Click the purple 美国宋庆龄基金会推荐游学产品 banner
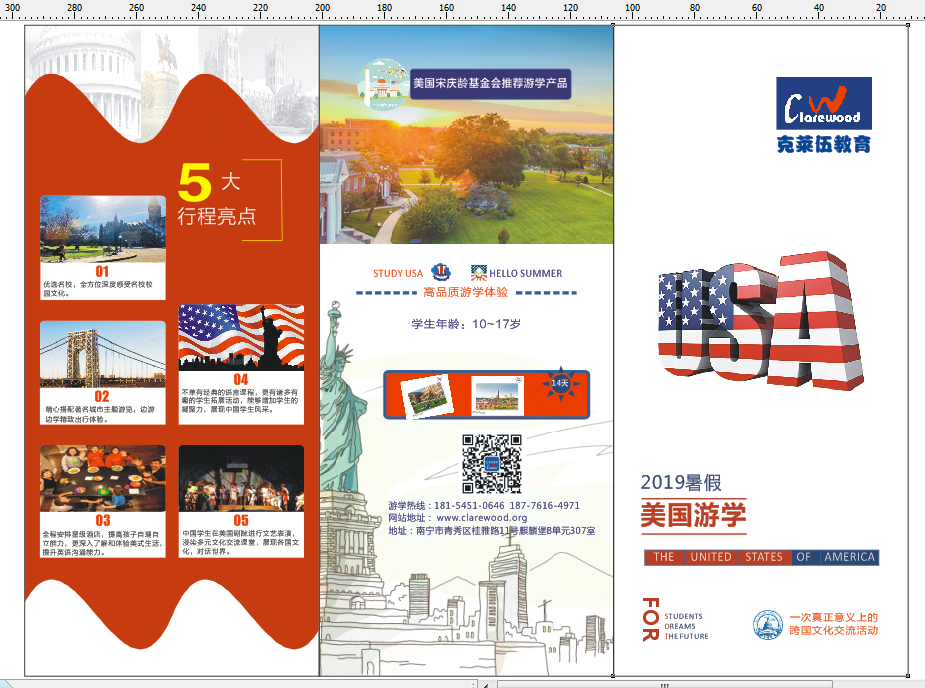This screenshot has width=925, height=688. point(490,83)
